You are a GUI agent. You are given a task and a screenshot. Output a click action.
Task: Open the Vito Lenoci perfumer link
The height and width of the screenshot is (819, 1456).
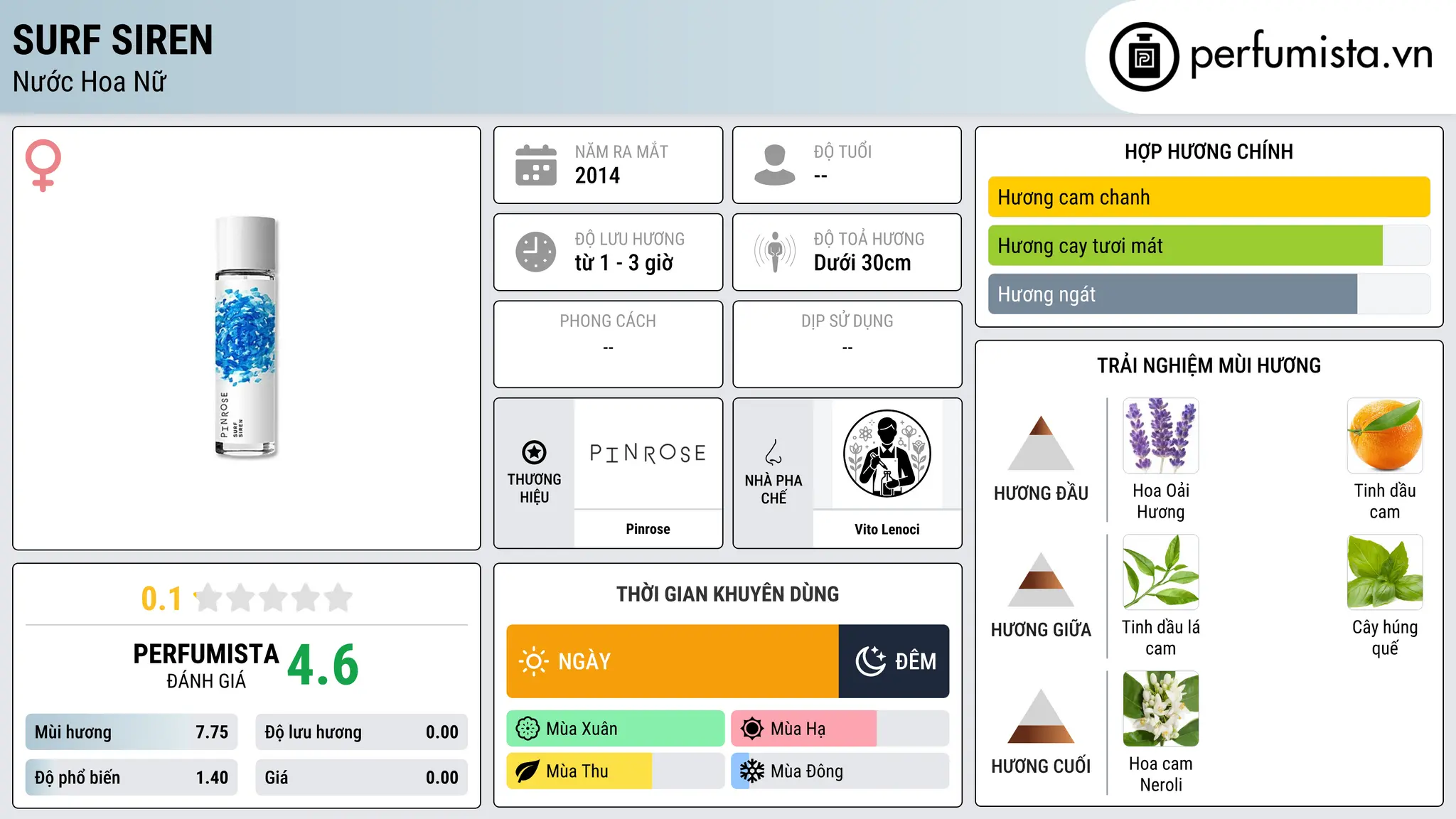(x=887, y=529)
